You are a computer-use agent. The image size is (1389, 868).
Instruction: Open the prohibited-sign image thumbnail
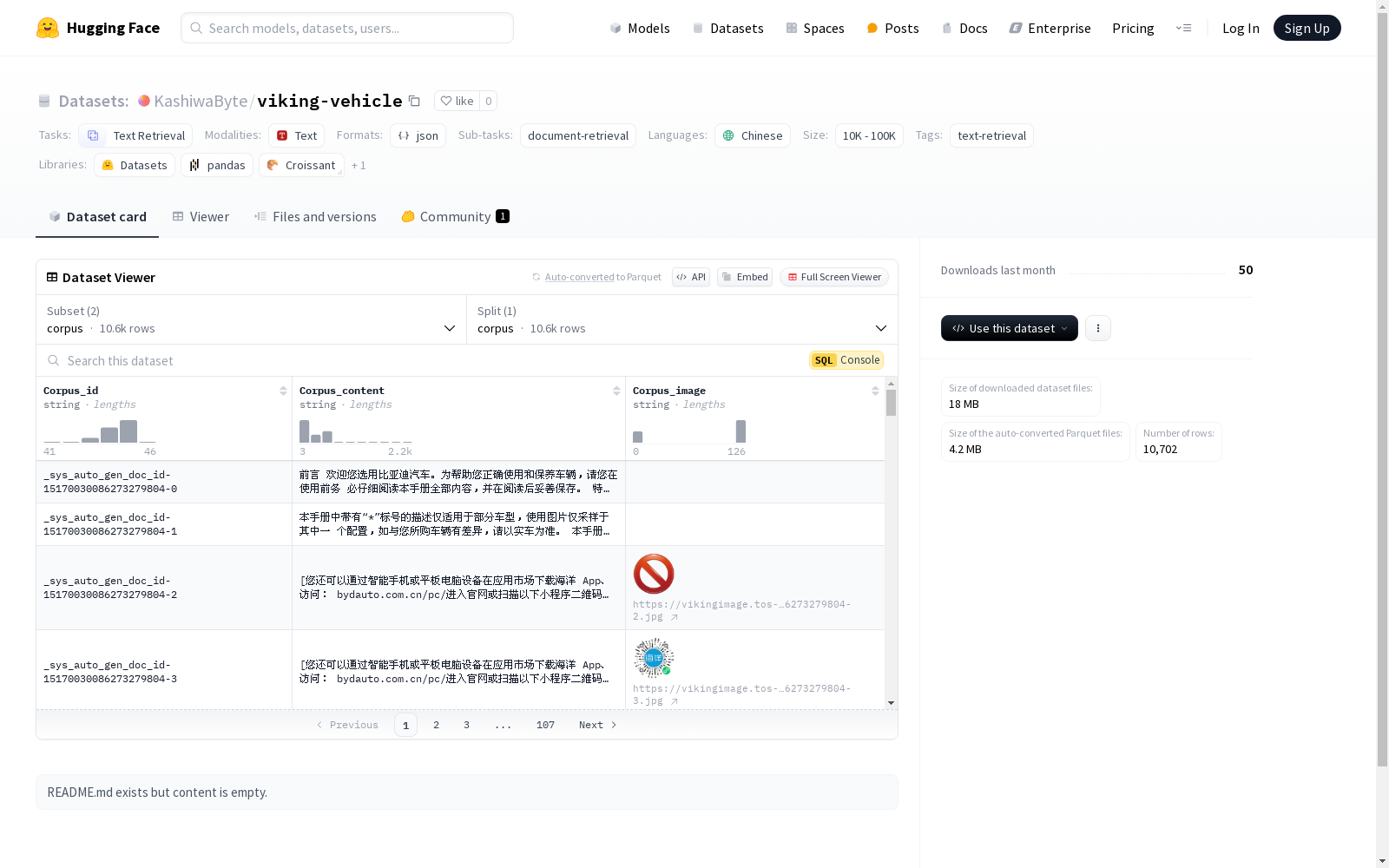(x=654, y=574)
